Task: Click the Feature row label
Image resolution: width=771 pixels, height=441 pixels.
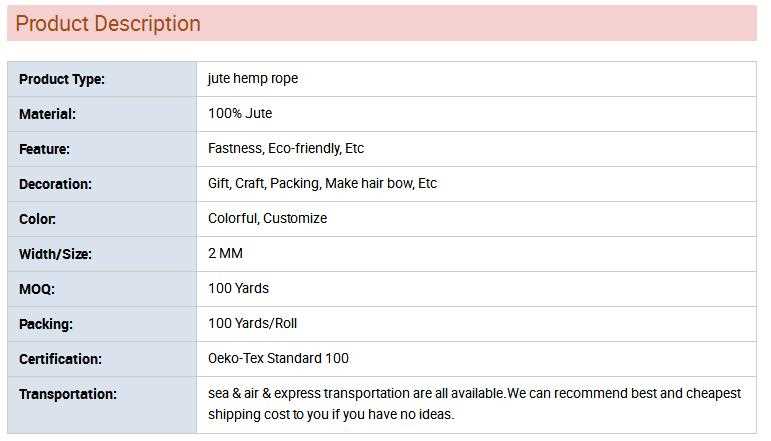Action: [44, 149]
